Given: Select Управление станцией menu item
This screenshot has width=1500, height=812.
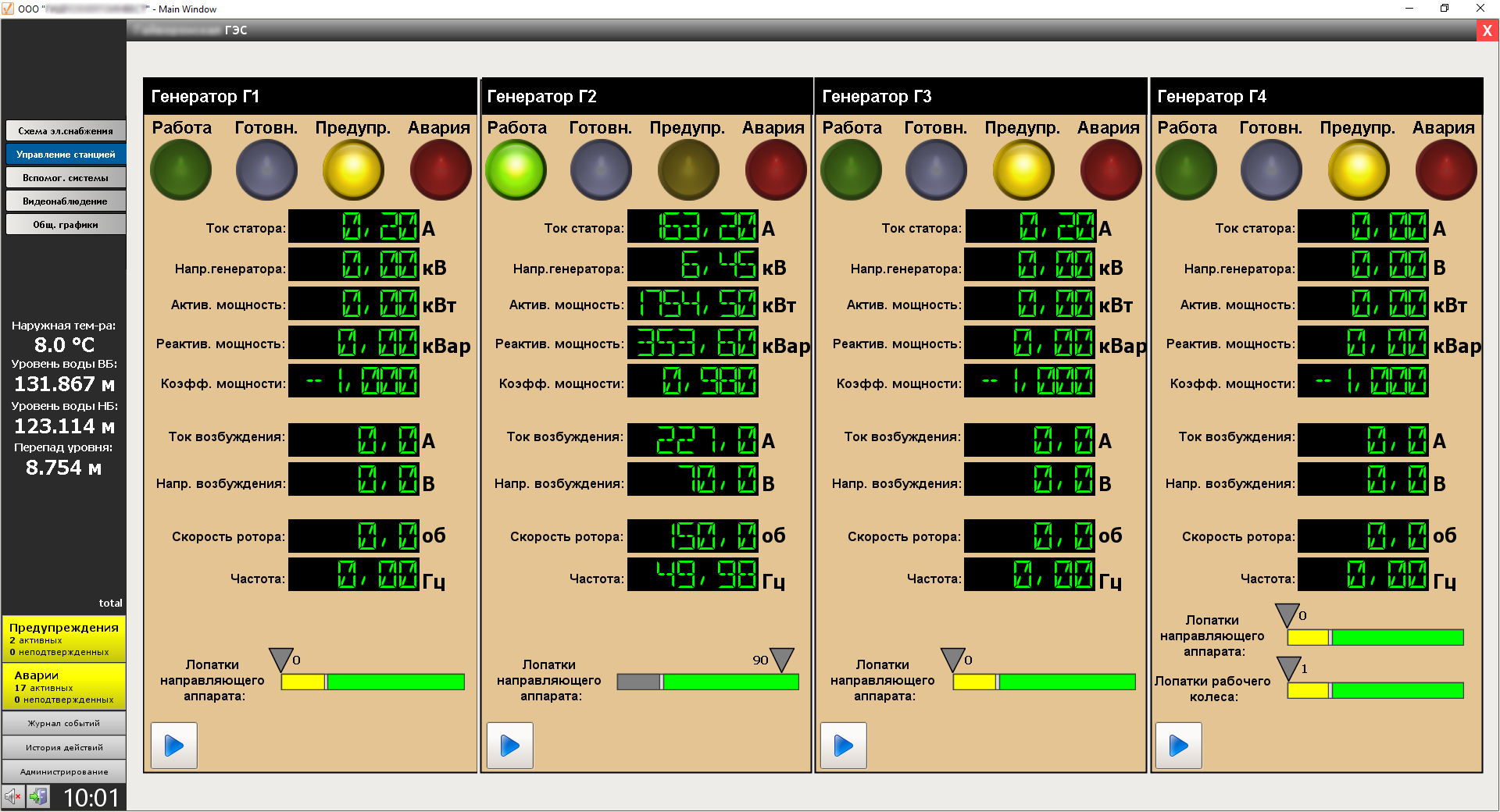Looking at the screenshot, I should (66, 155).
